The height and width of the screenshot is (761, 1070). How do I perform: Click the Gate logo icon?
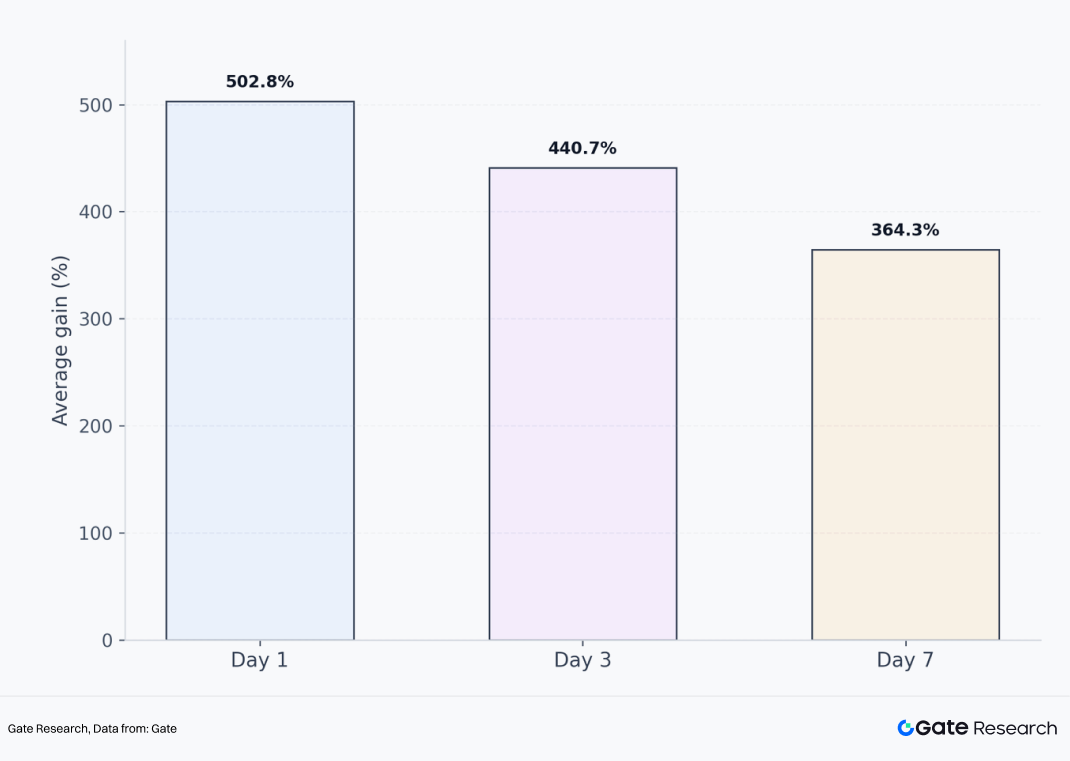point(906,728)
